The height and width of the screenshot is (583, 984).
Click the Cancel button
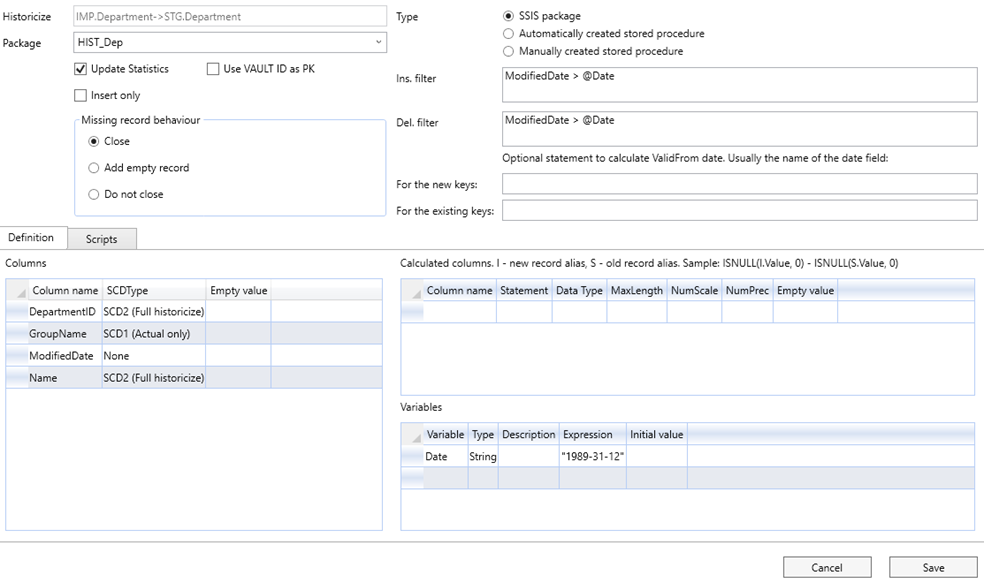pos(826,567)
